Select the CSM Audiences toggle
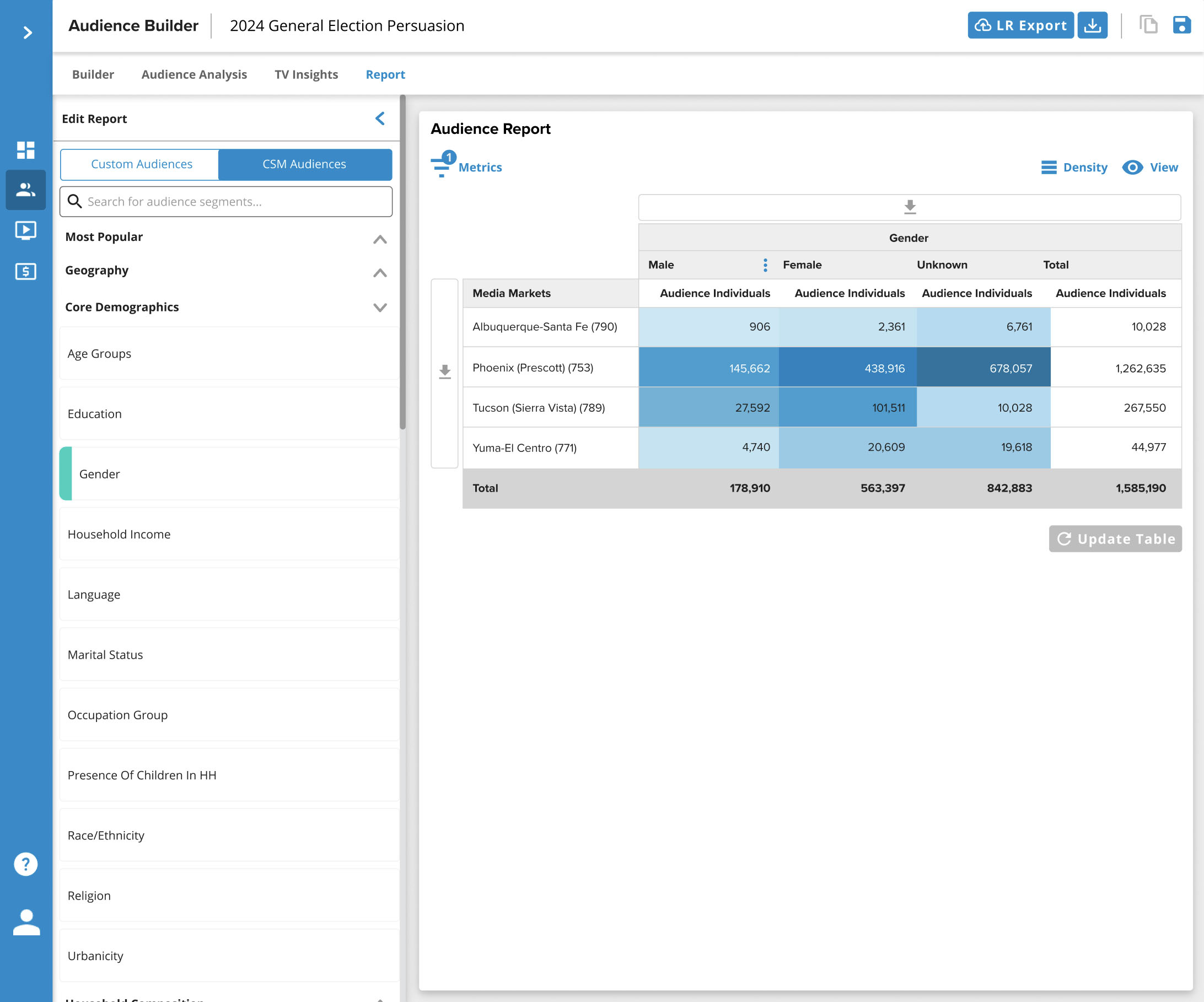This screenshot has width=1204, height=1002. pyautogui.click(x=304, y=164)
